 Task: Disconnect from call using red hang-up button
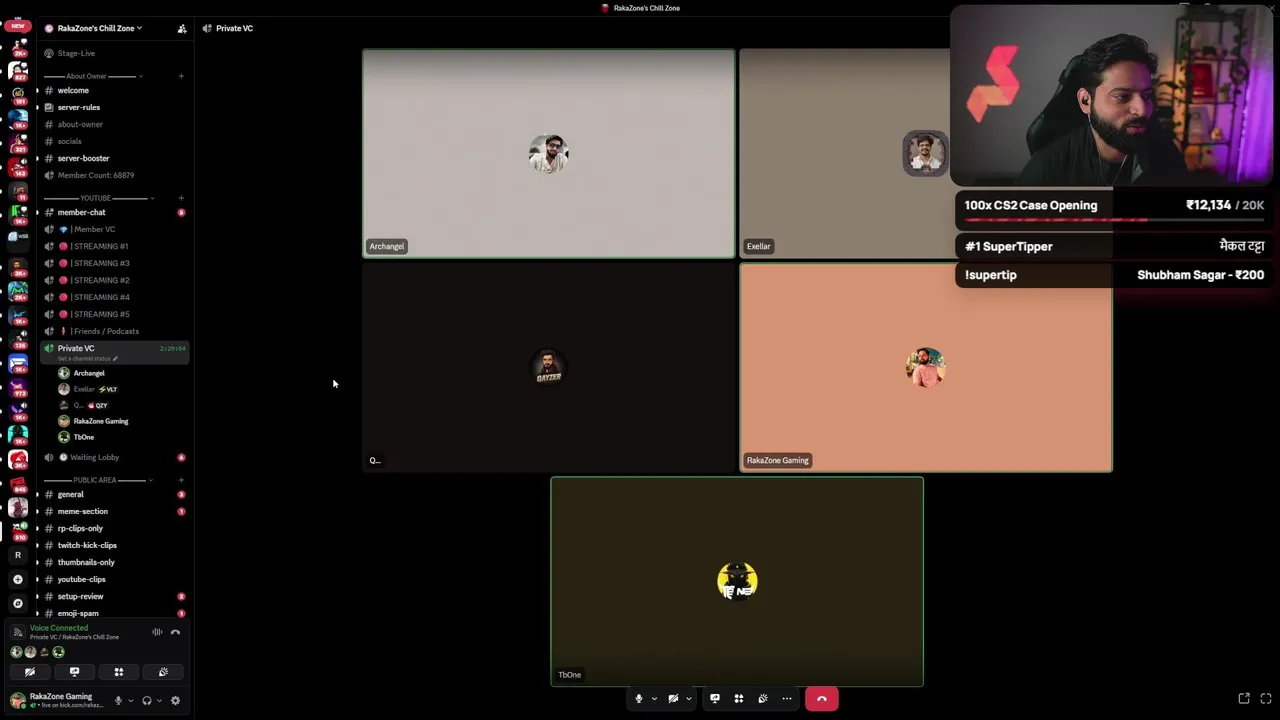click(x=821, y=699)
